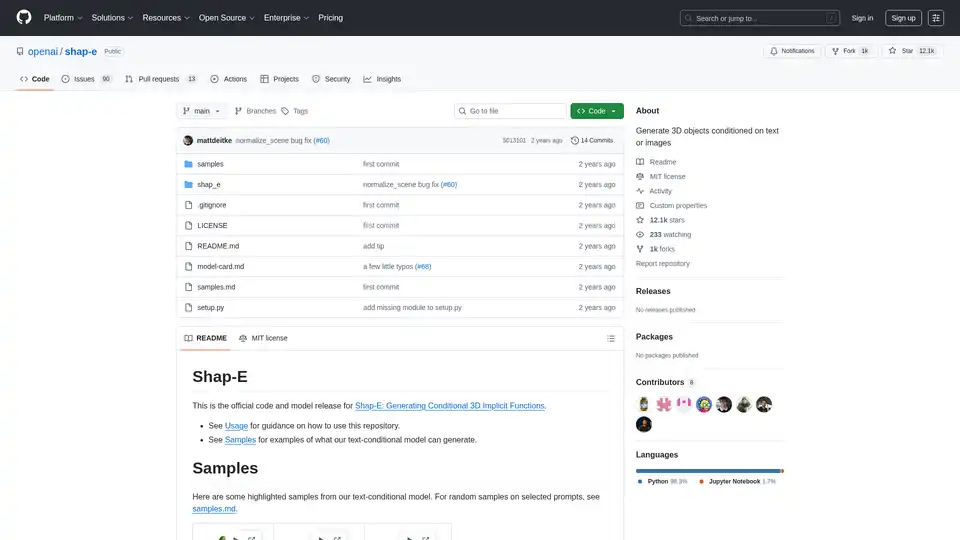Expand the Solutions header menu
This screenshot has height=540, width=960.
[111, 18]
